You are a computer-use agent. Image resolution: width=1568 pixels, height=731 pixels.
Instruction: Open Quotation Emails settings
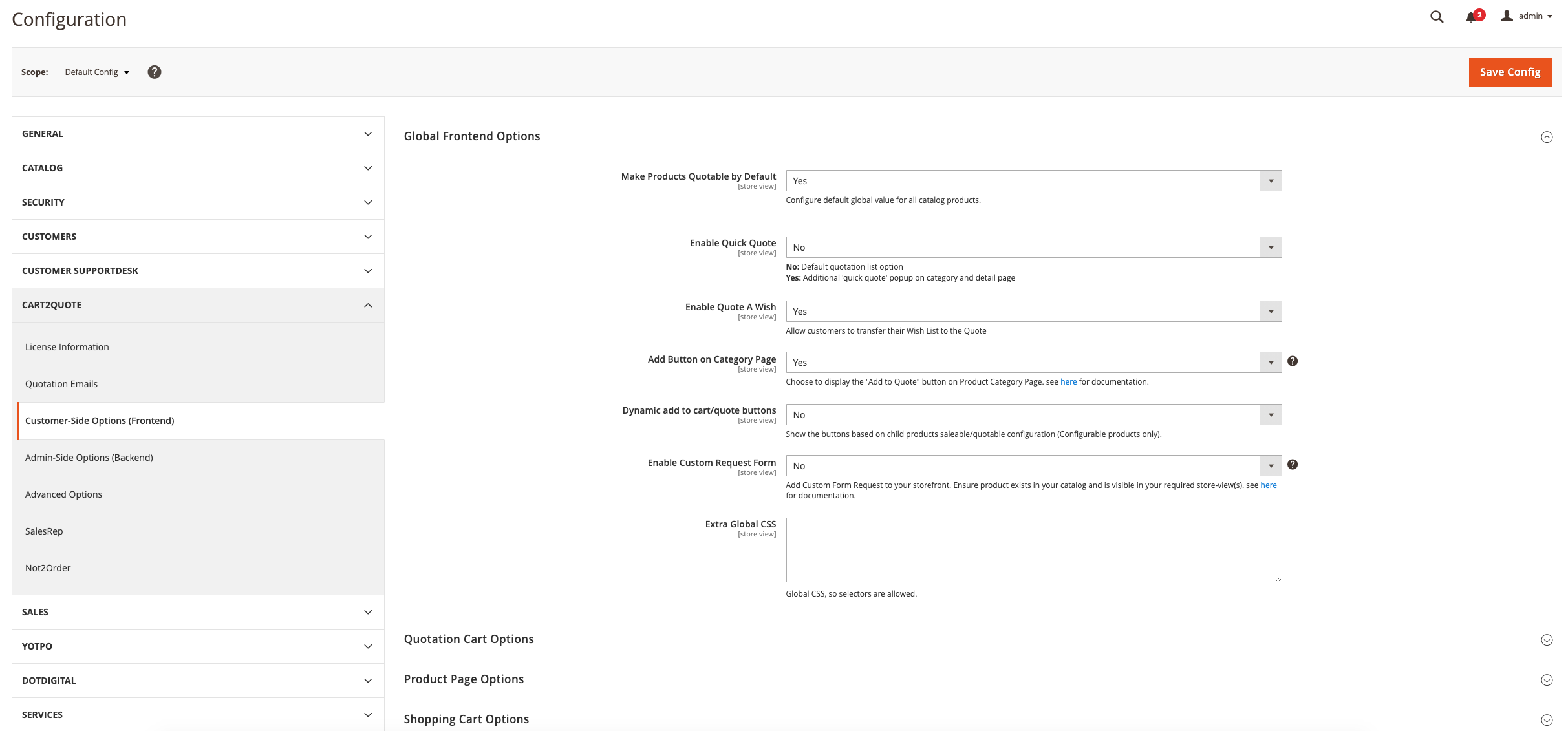tap(61, 383)
